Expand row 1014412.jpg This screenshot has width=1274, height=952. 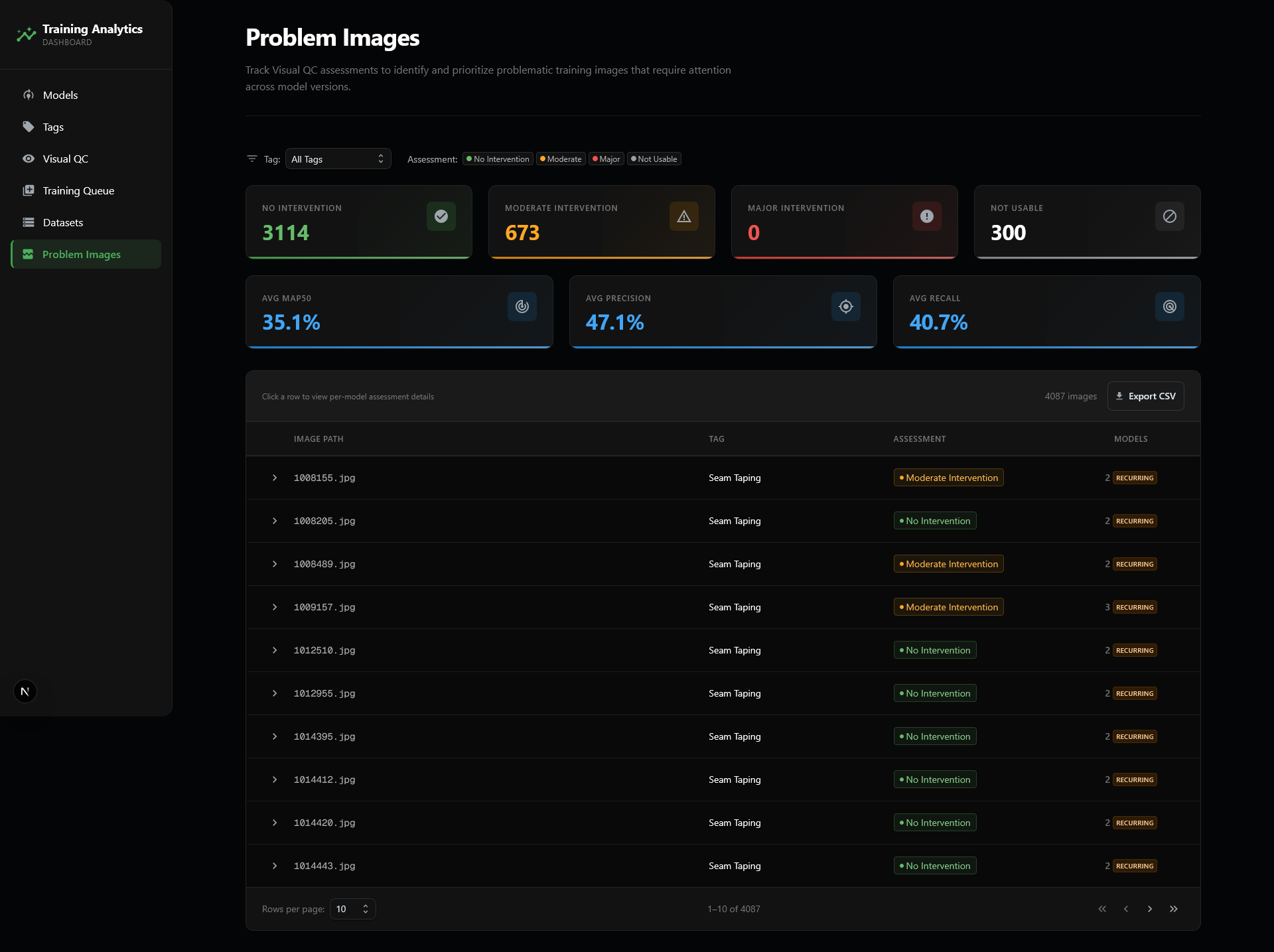pos(275,780)
